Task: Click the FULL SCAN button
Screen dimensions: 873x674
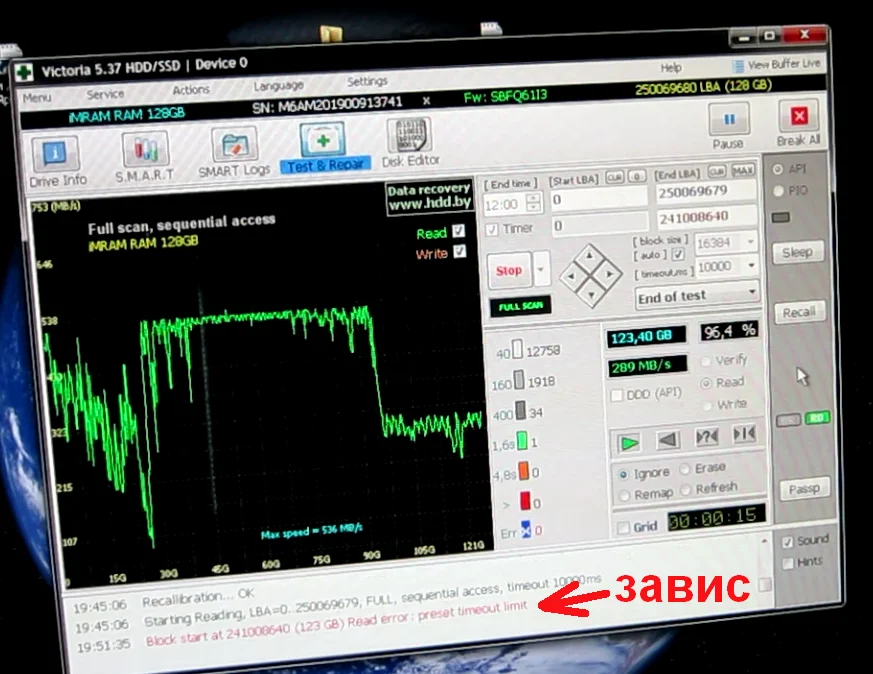Action: click(521, 306)
